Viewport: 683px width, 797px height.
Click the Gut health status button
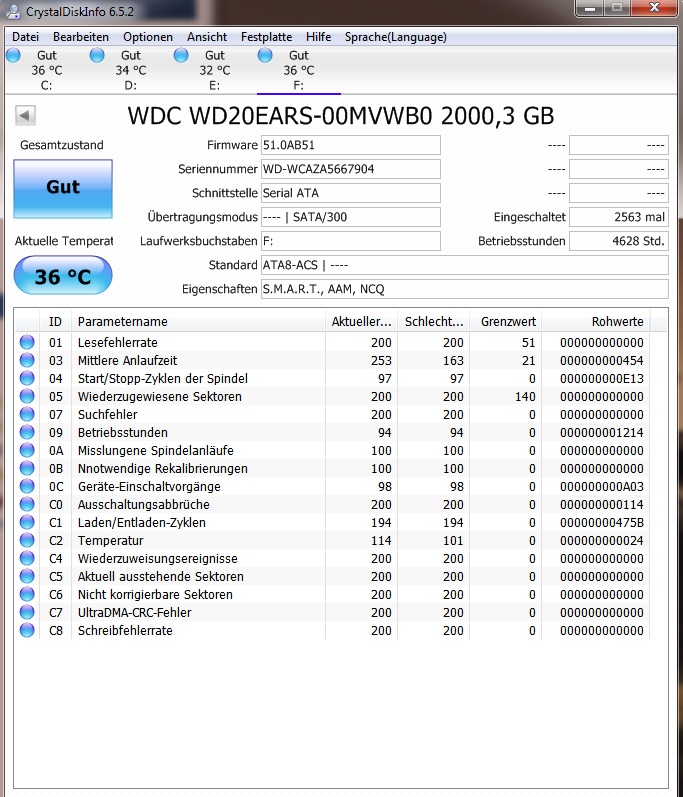pyautogui.click(x=63, y=189)
